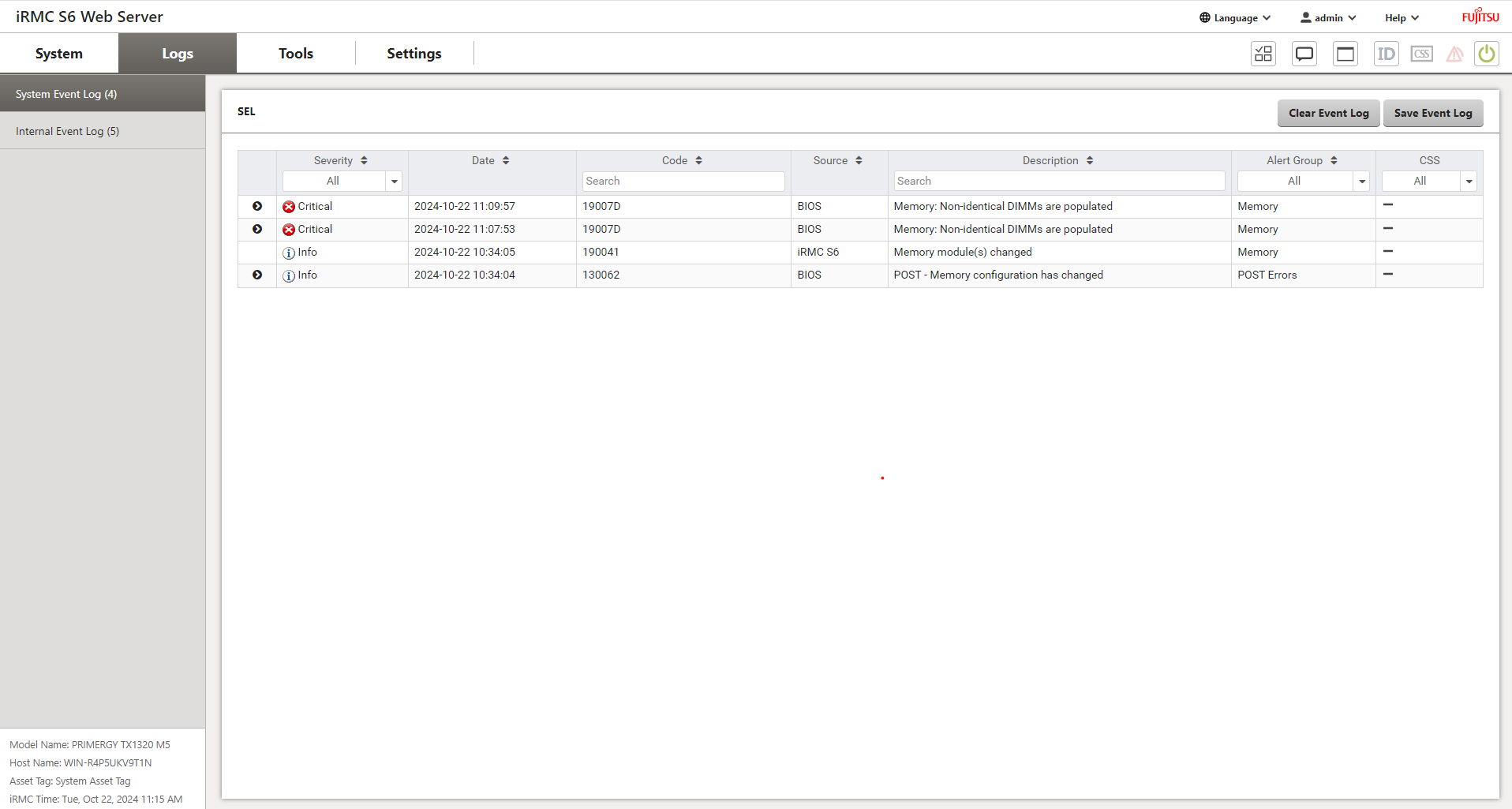Expand the POST Memory configuration changed row

pyautogui.click(x=257, y=275)
